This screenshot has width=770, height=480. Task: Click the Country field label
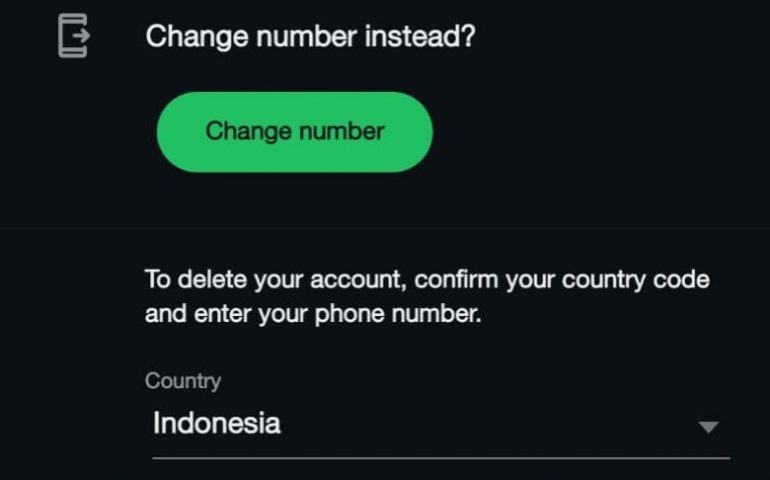[x=182, y=381]
